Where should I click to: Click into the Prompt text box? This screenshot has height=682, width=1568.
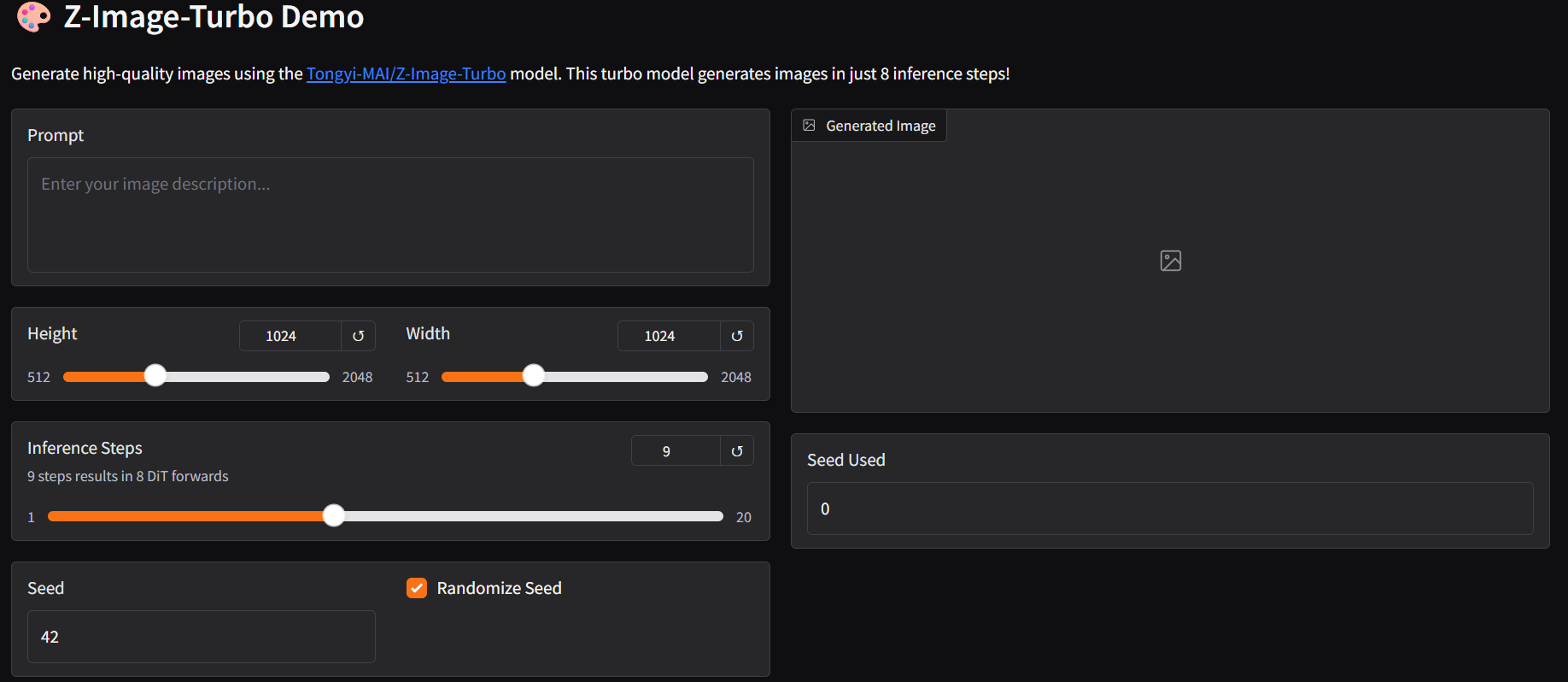coord(390,215)
